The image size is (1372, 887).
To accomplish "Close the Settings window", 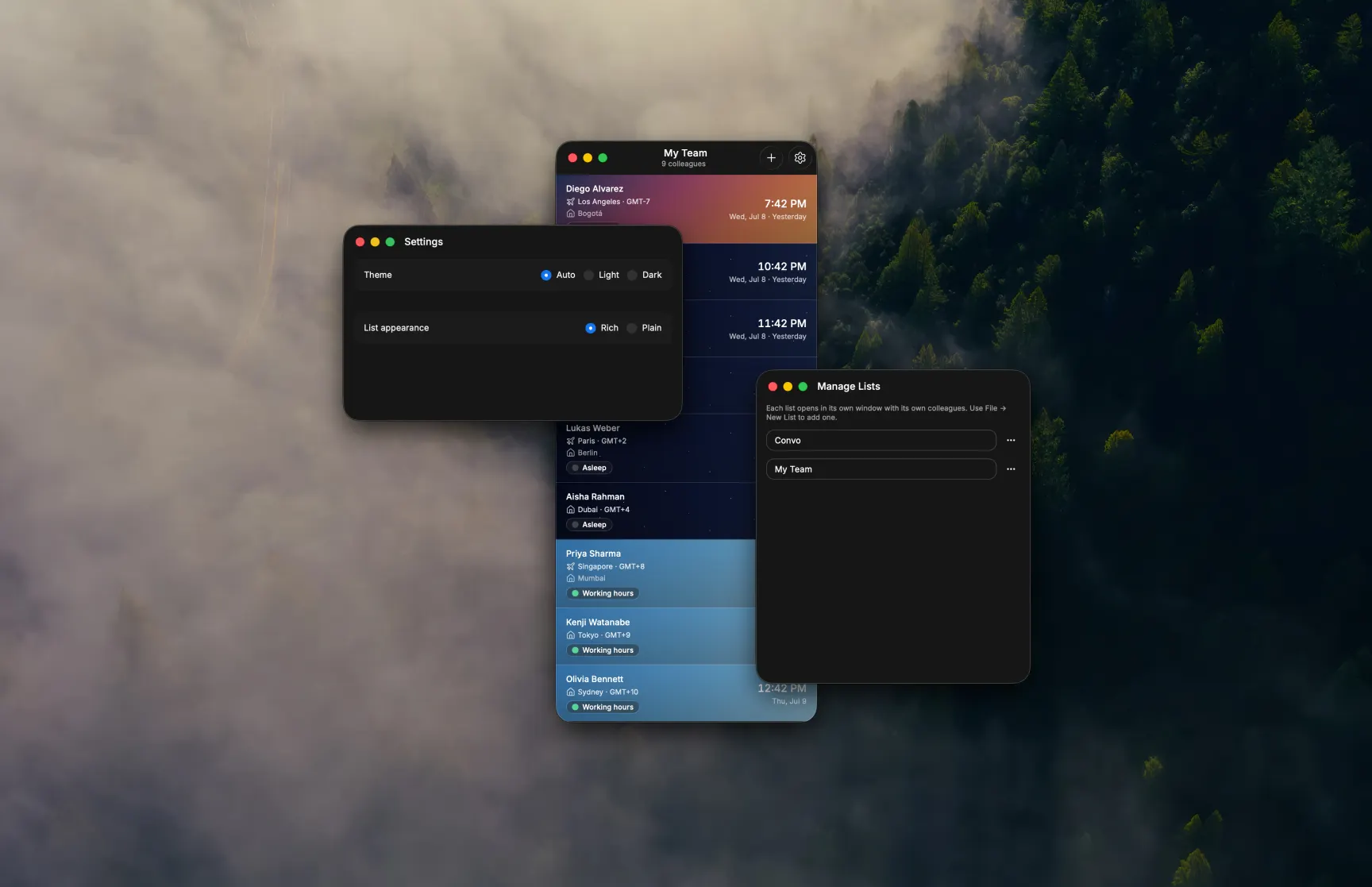I will 360,242.
